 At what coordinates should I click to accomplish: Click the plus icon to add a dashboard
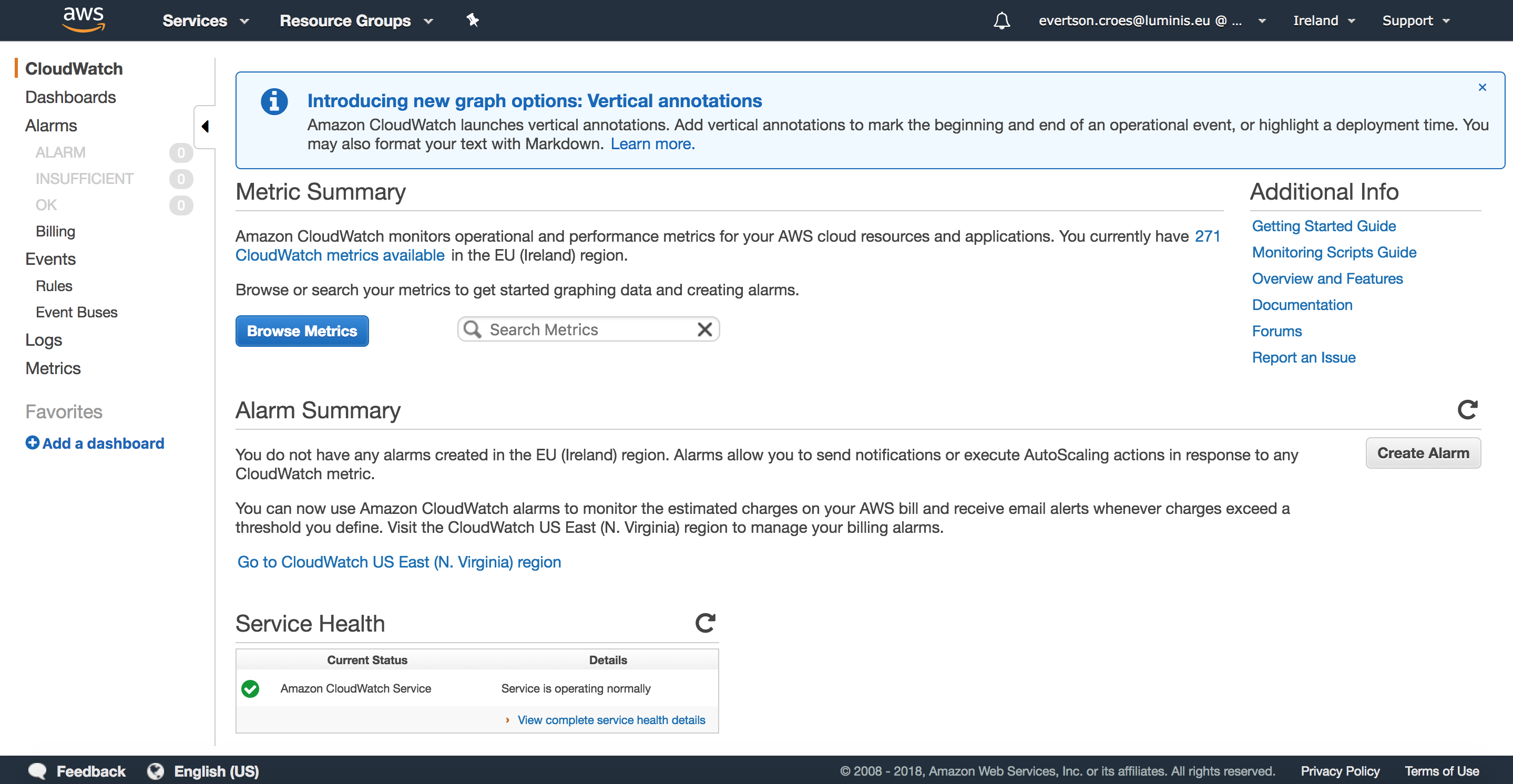click(32, 443)
